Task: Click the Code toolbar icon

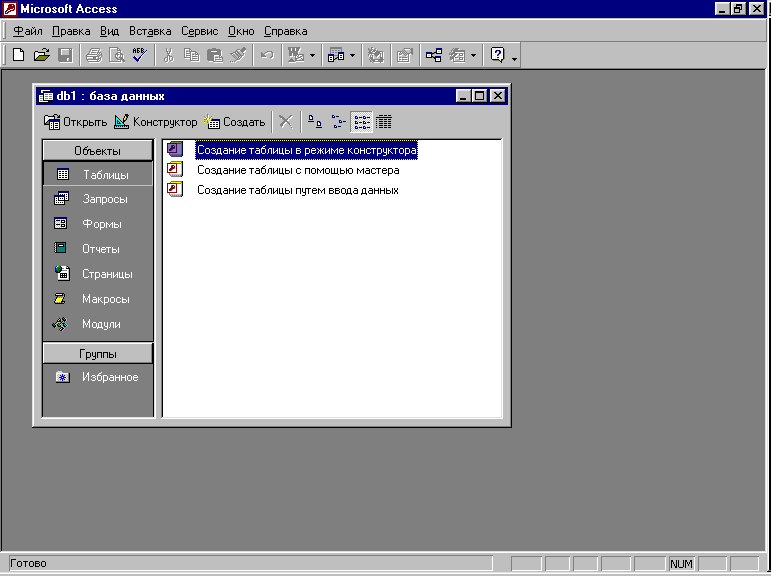Action: pos(376,55)
